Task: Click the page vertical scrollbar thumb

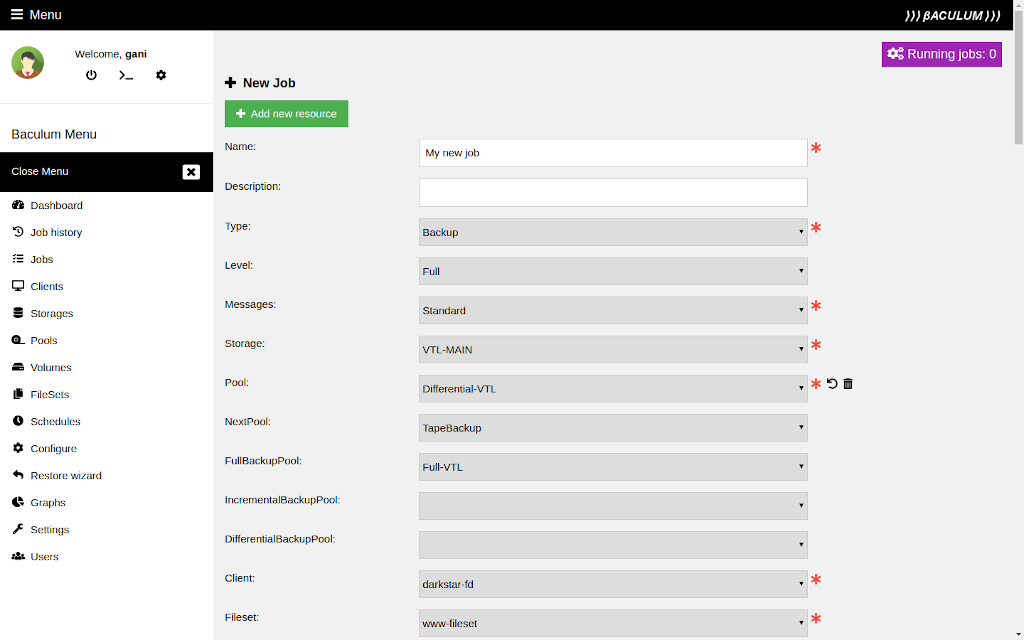Action: [1018, 77]
